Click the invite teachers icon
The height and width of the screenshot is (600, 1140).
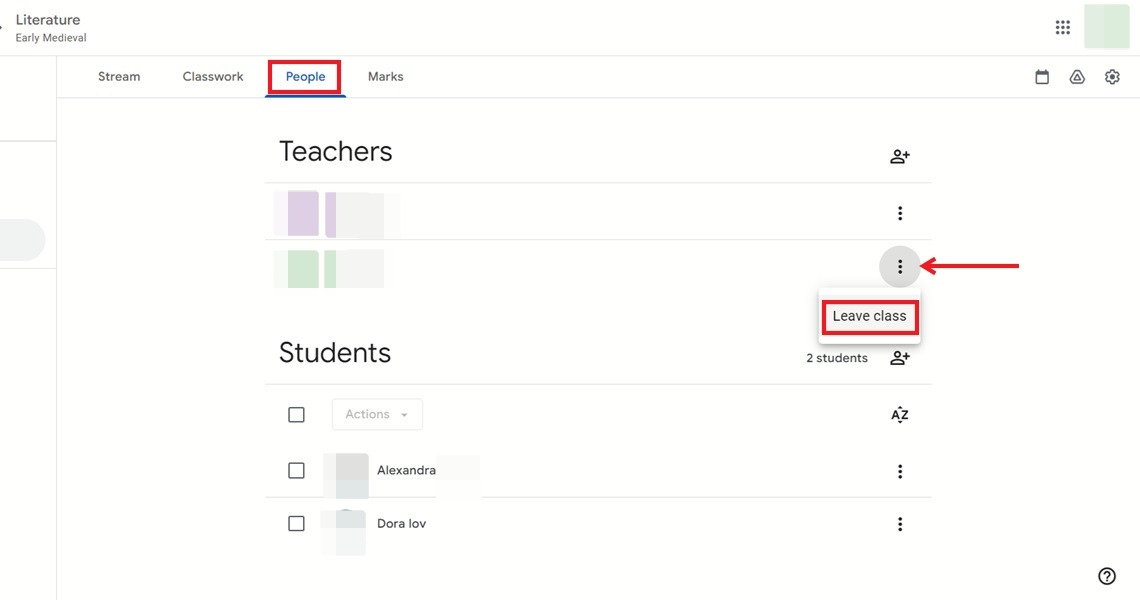click(x=899, y=156)
